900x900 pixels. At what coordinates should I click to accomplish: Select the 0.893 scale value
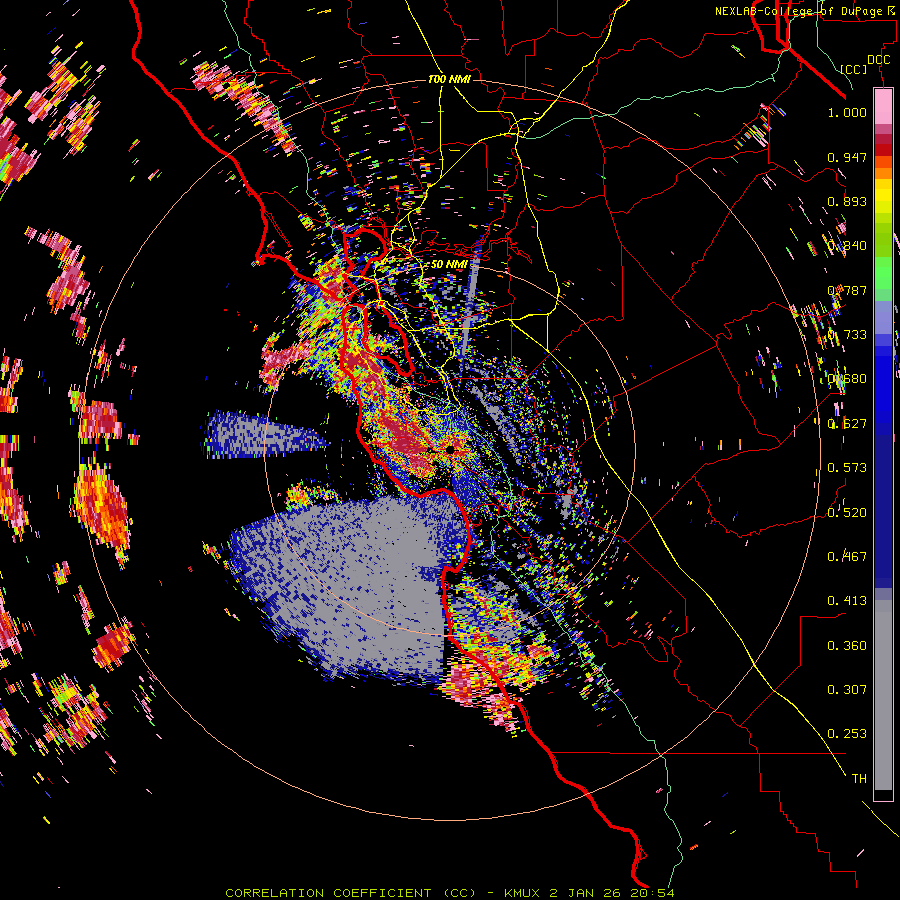[847, 201]
